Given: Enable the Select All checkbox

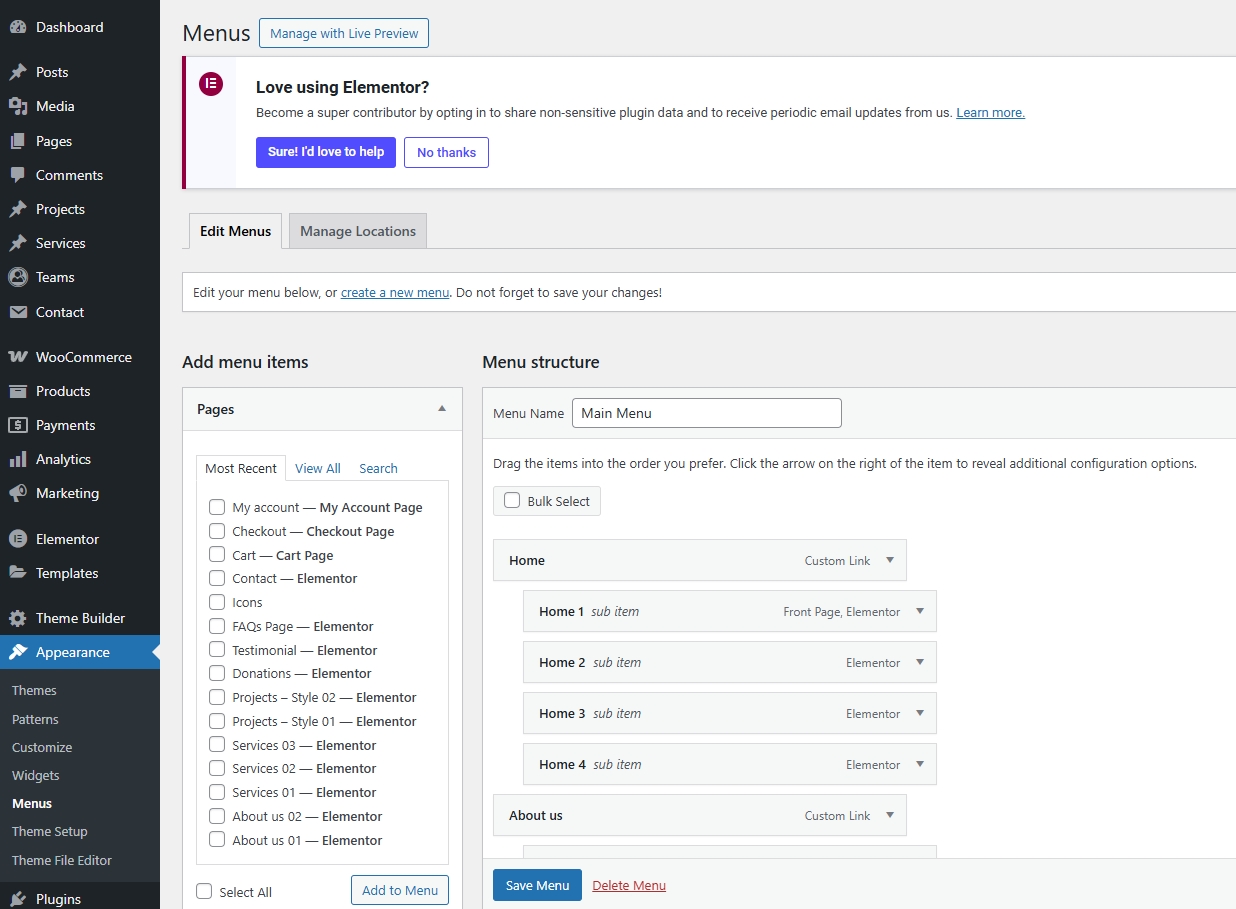Looking at the screenshot, I should pos(205,892).
